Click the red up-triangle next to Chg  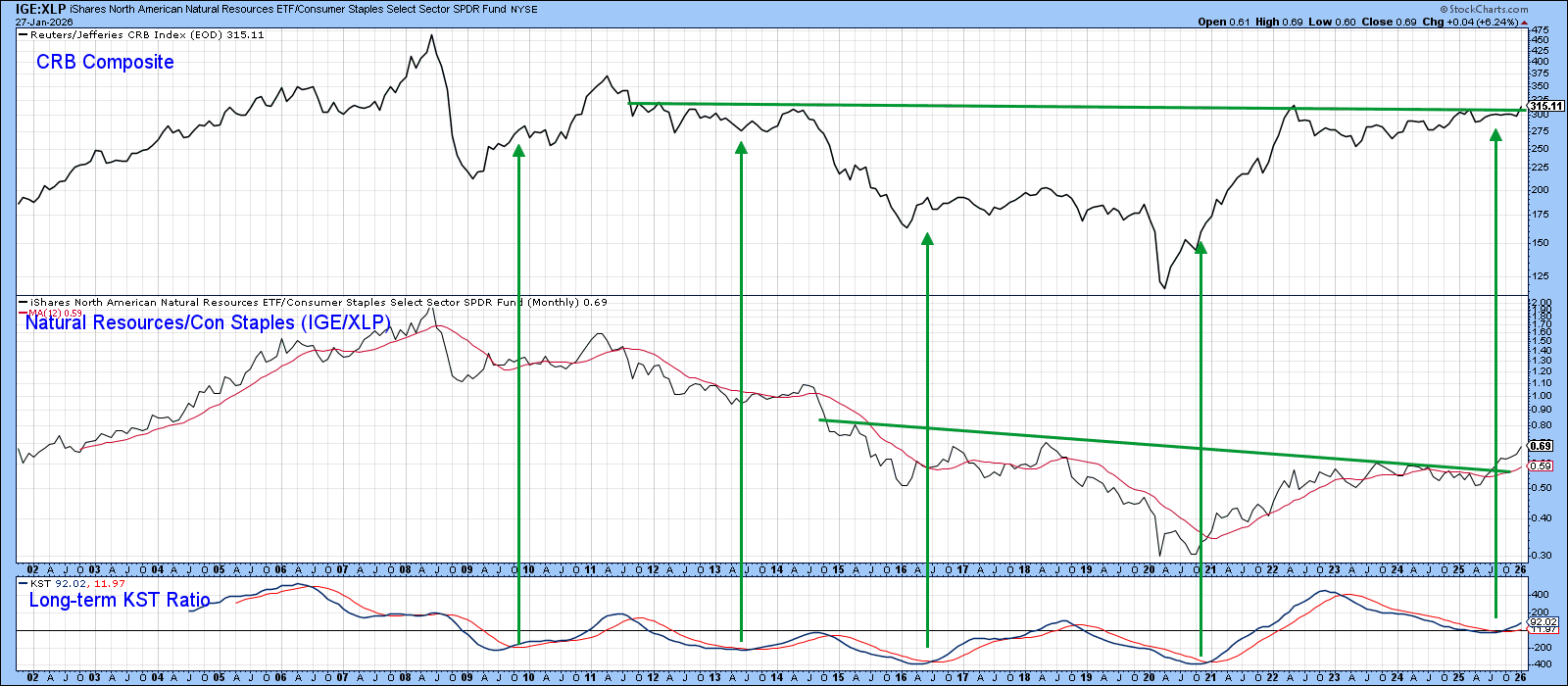[x=1523, y=22]
